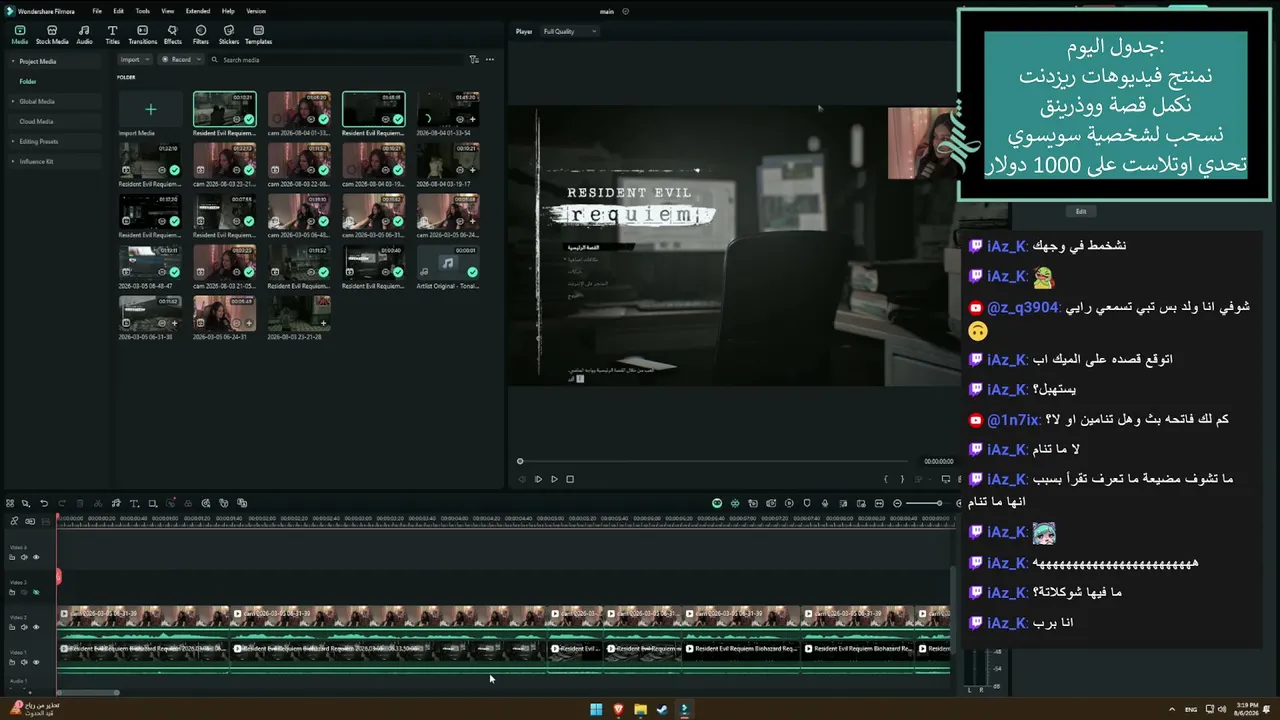Image resolution: width=1280 pixels, height=720 pixels.
Task: Open File Explorer from the taskbar
Action: coord(640,710)
